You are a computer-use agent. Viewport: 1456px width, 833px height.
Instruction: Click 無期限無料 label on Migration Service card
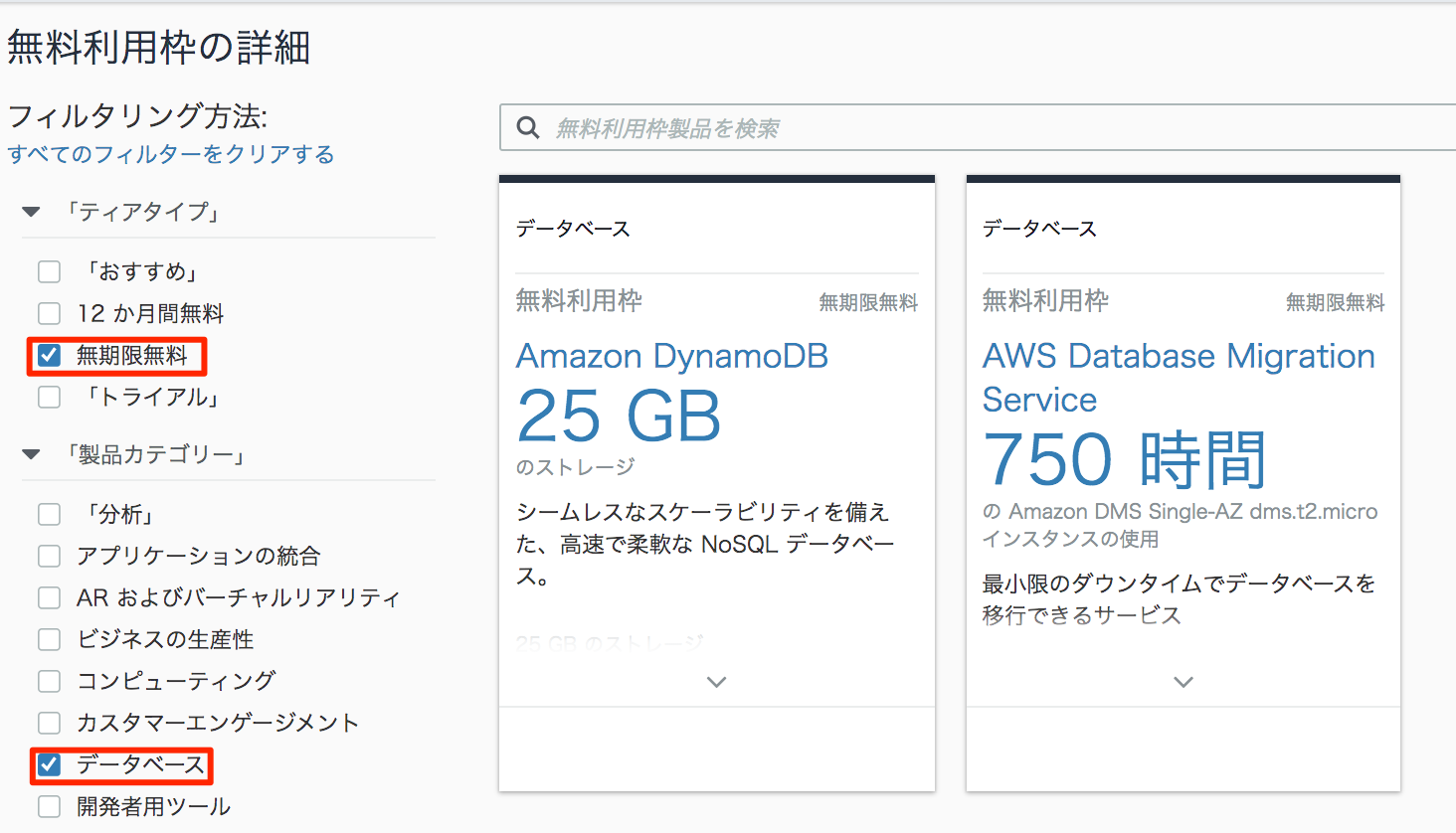[1336, 302]
